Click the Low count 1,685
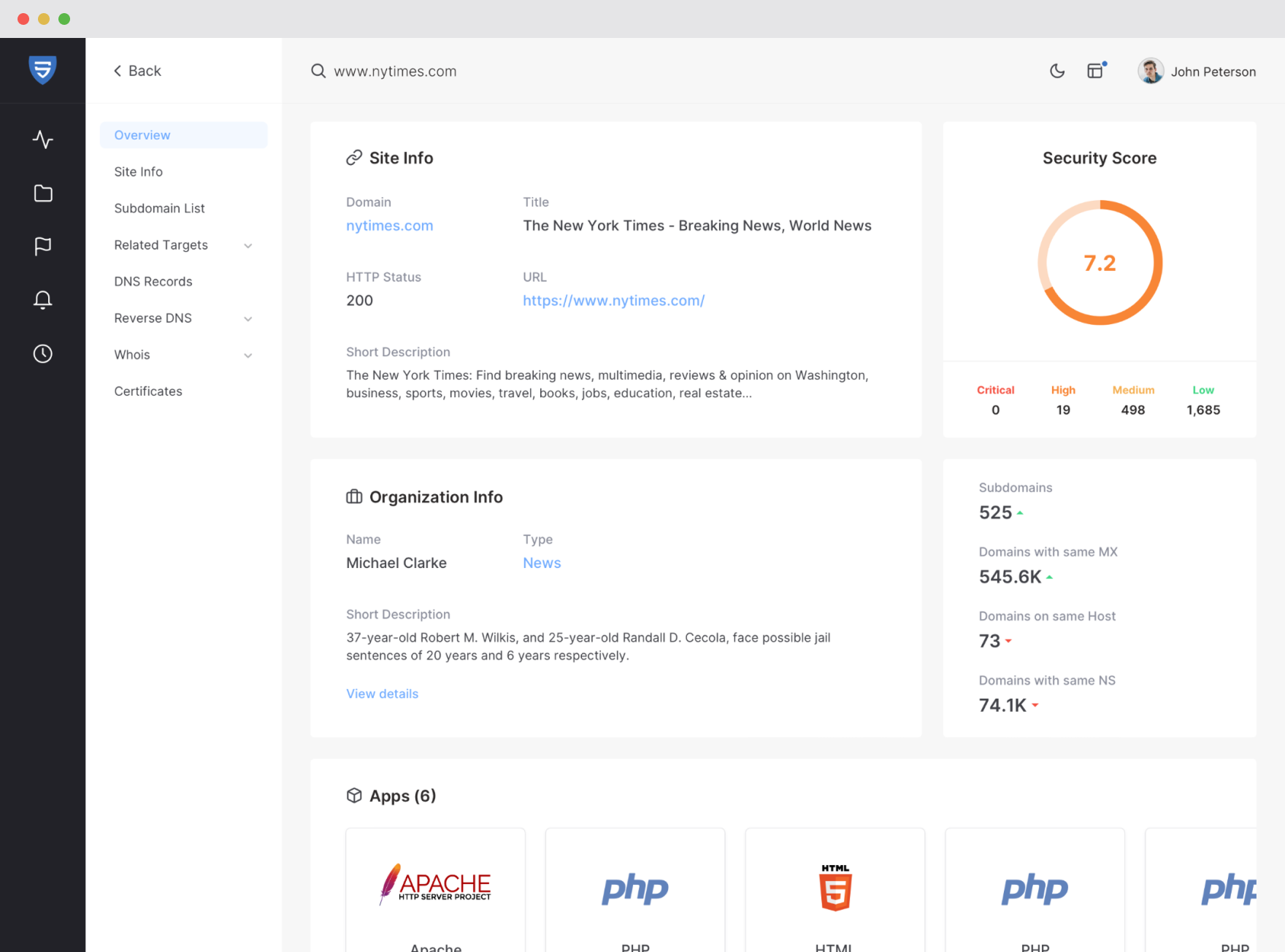The height and width of the screenshot is (952, 1285). pos(1203,410)
